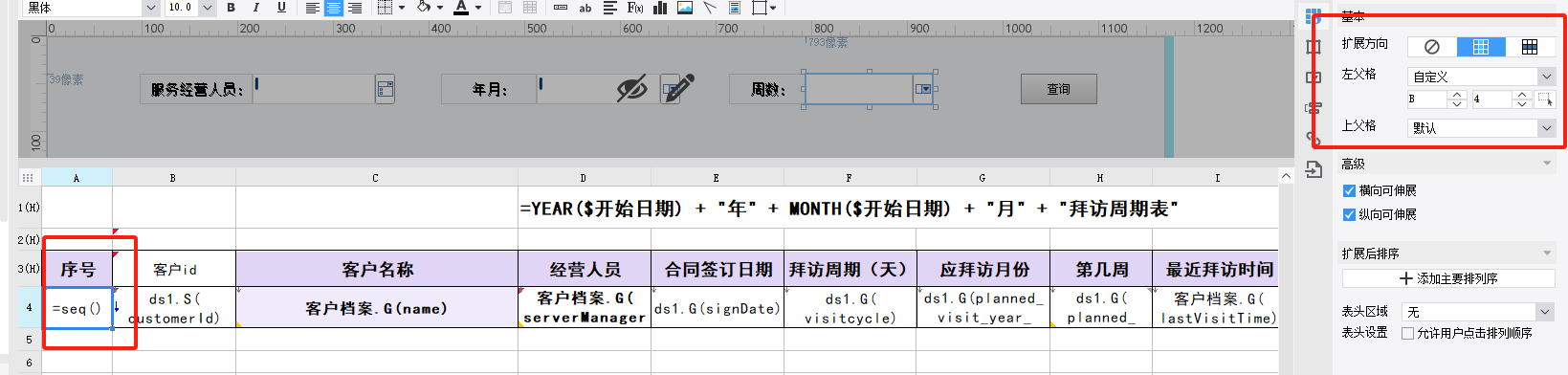Open the 左父格 dropdown set to 自定义
This screenshot has width=1568, height=375.
click(1482, 77)
